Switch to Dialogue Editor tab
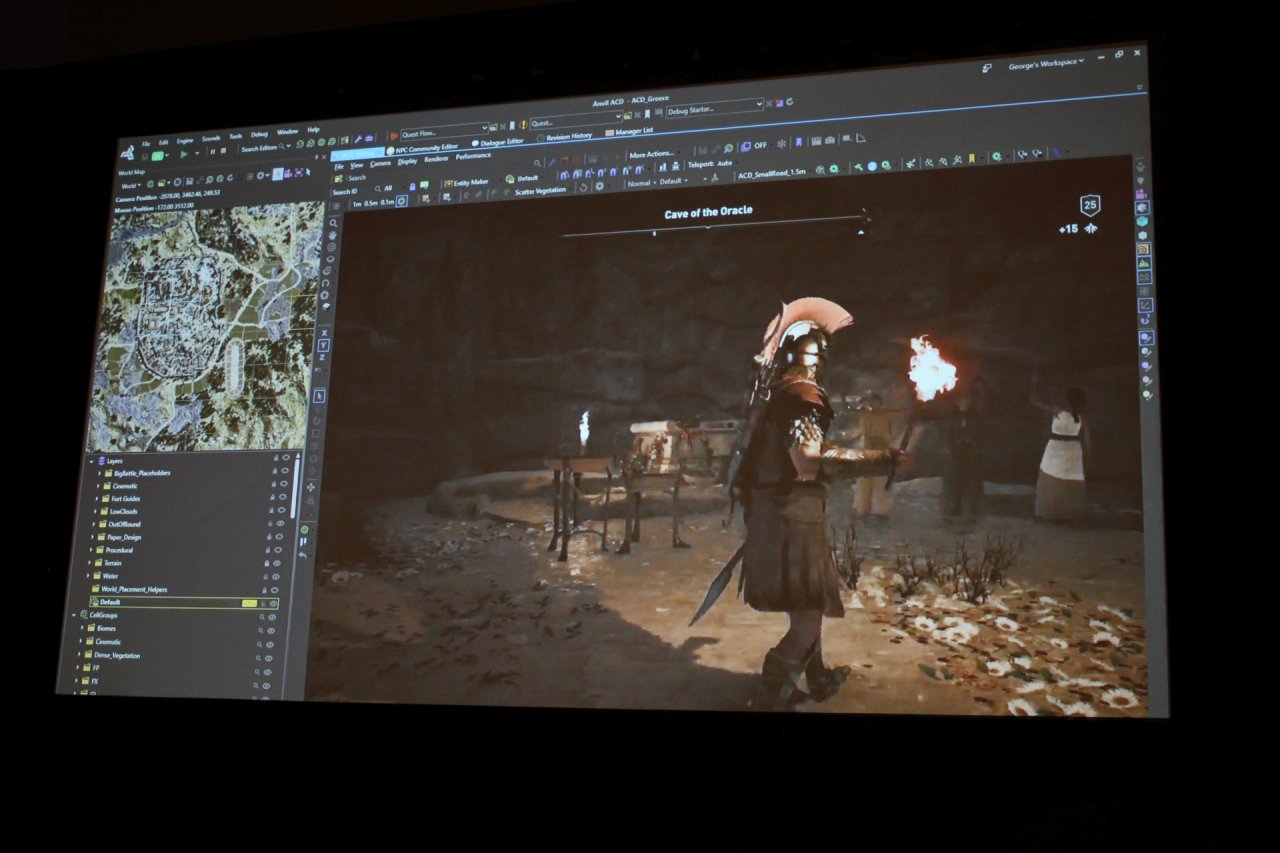Image resolution: width=1280 pixels, height=853 pixels. [x=497, y=142]
